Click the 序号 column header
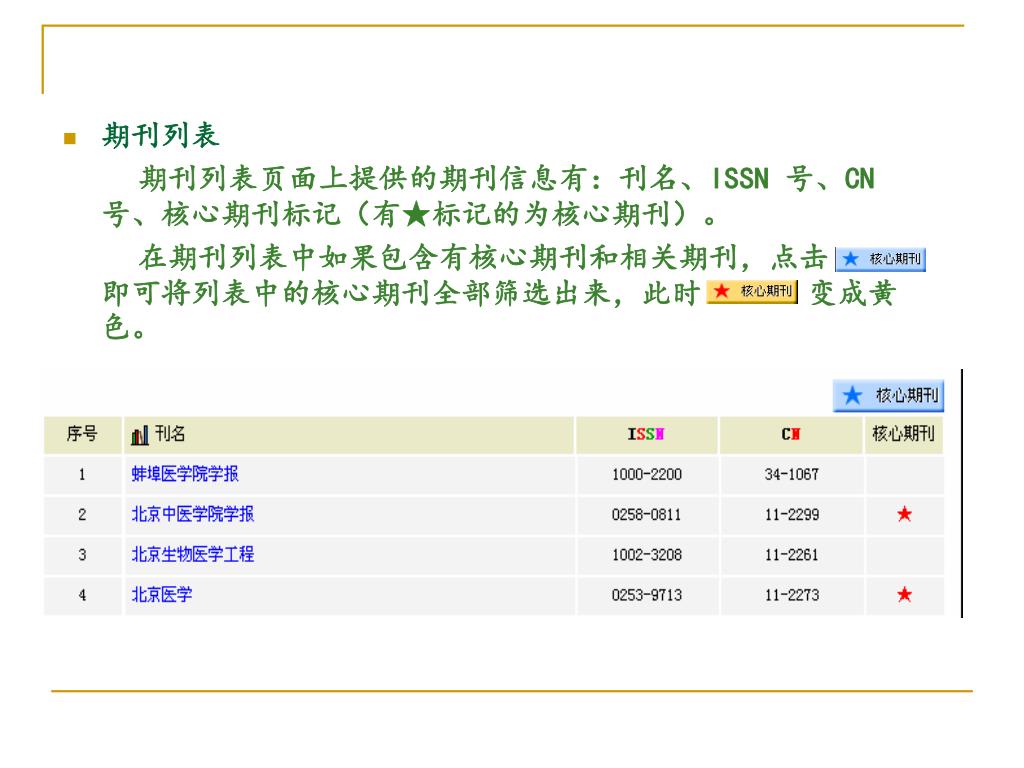Viewport: 1024px width, 768px height. tap(82, 434)
